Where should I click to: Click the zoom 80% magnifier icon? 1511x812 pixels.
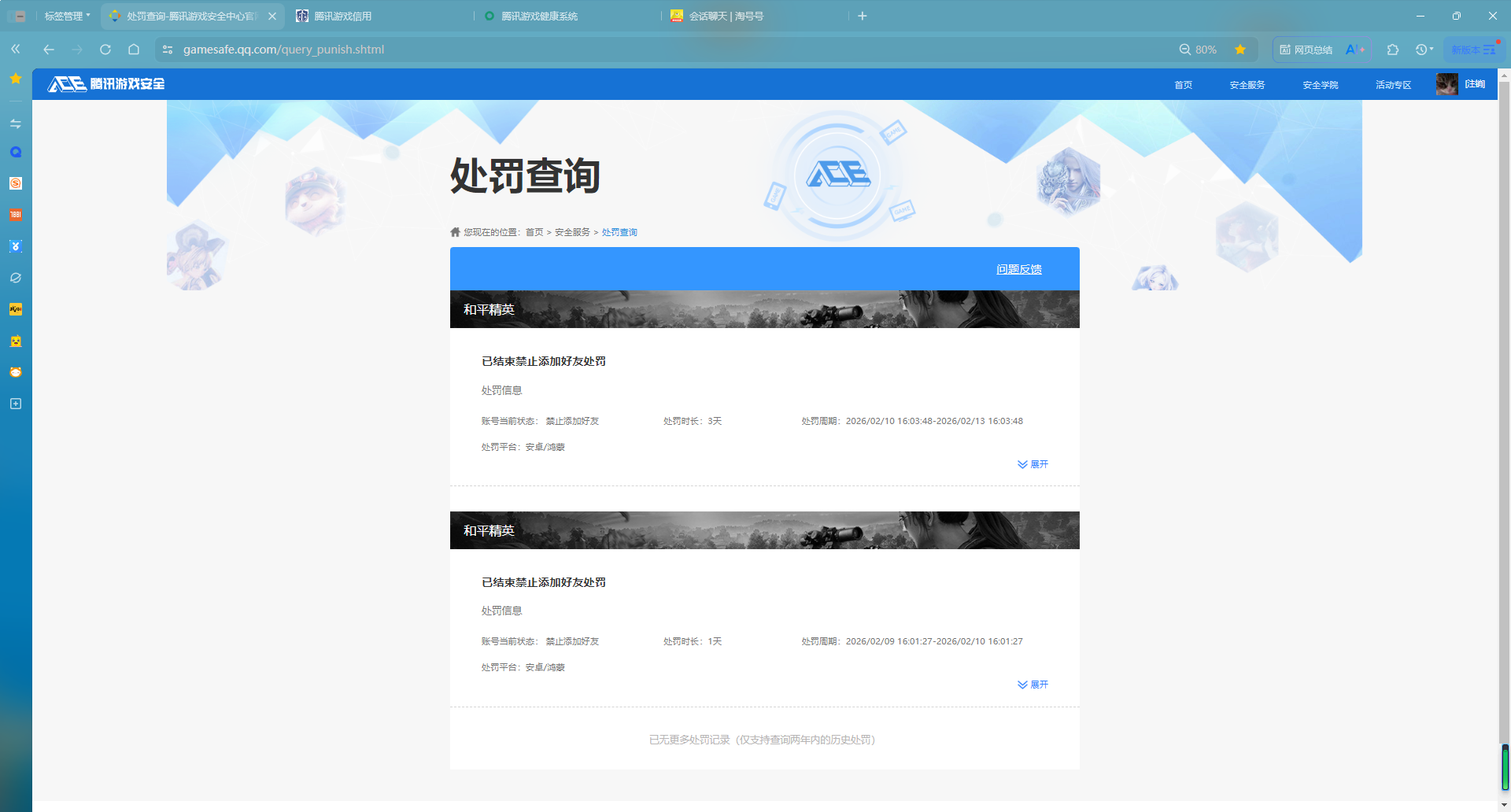click(x=1184, y=50)
